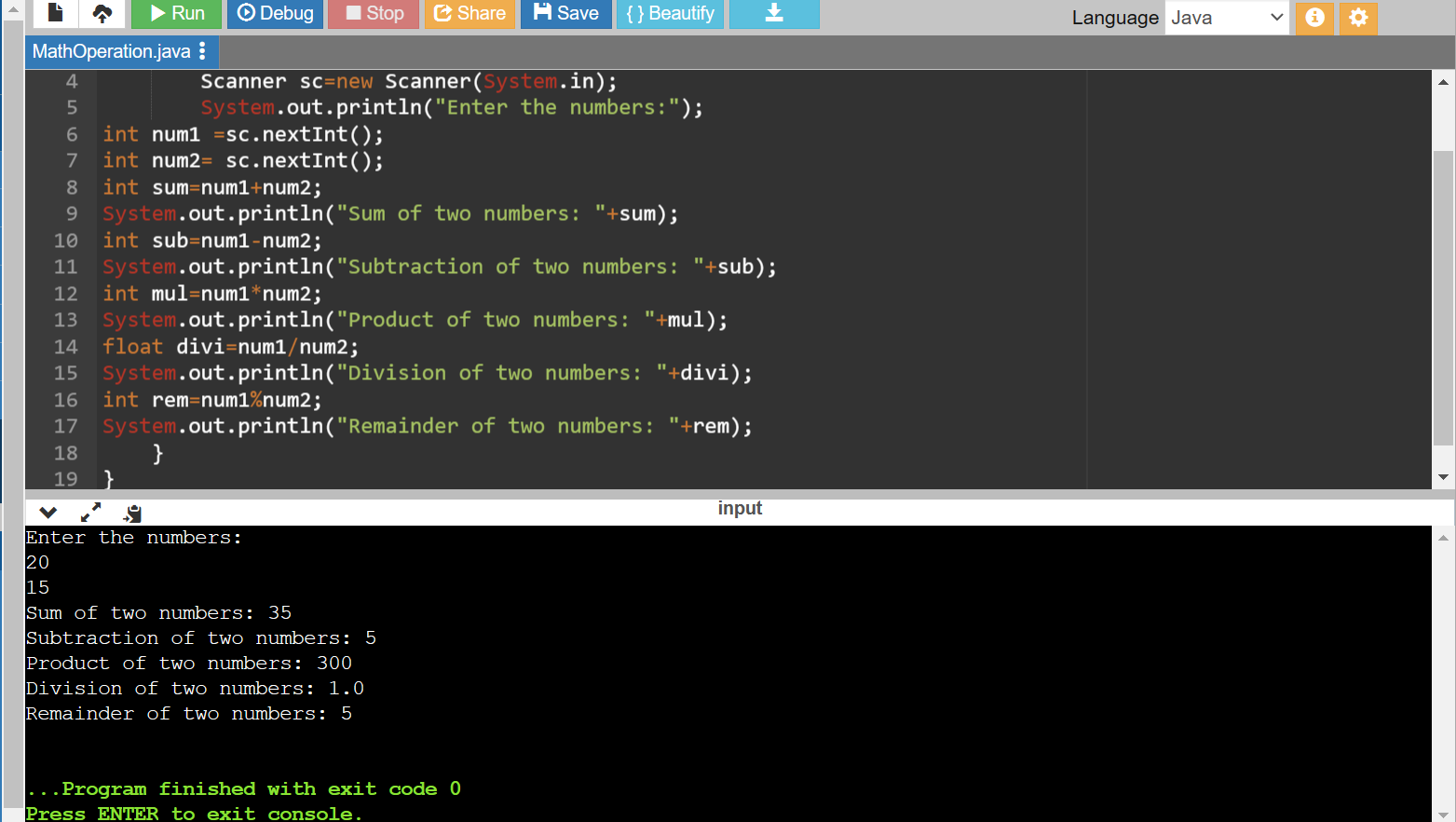
Task: Click the input label above console
Action: [740, 508]
